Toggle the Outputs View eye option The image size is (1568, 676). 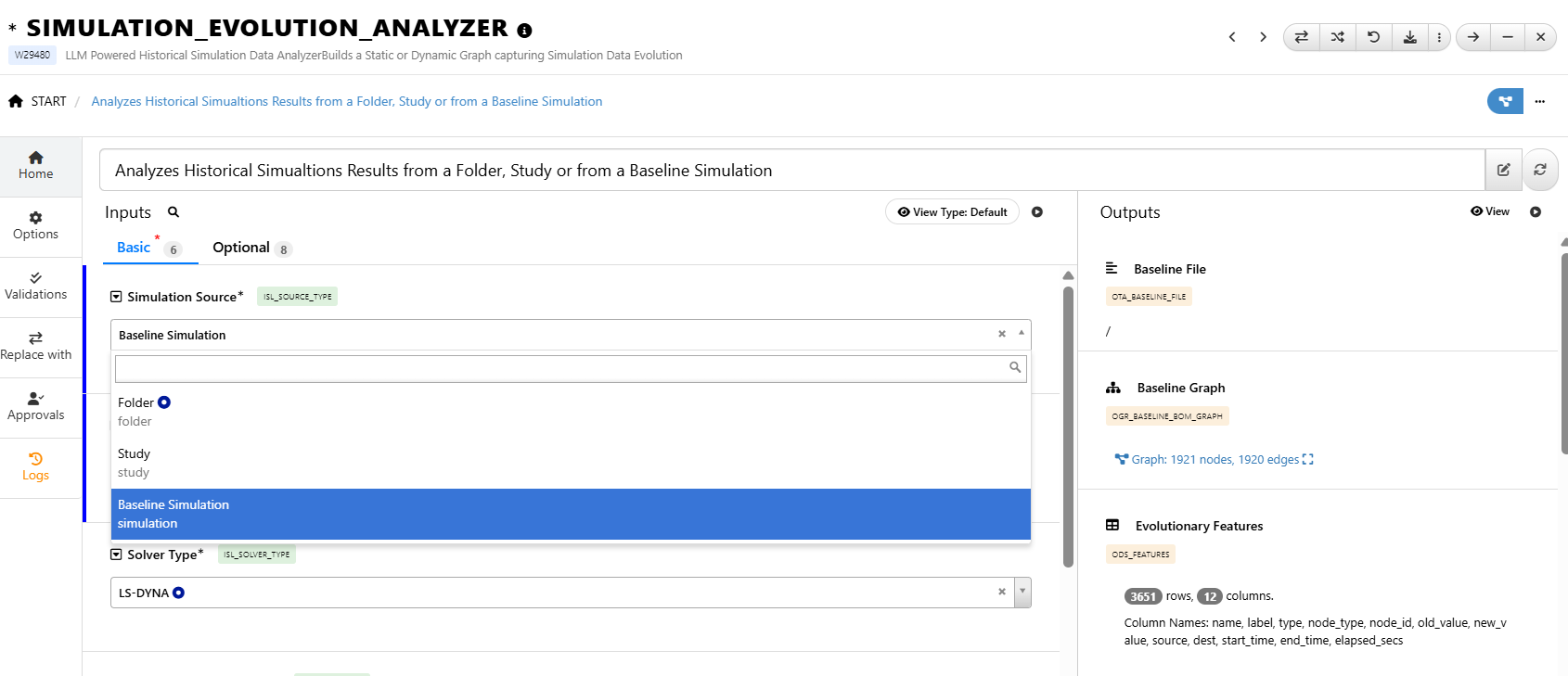[x=1490, y=211]
